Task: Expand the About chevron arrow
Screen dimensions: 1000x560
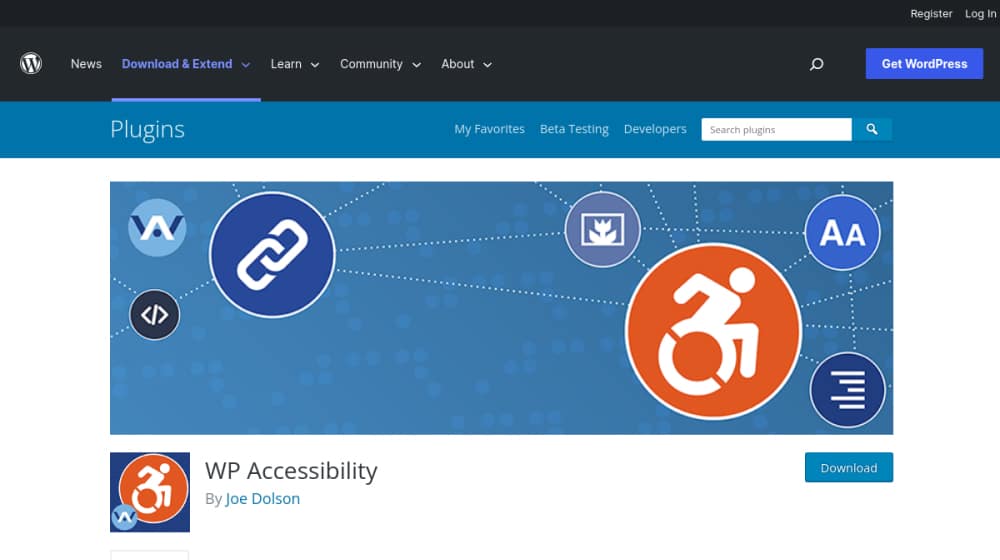Action: click(x=487, y=65)
